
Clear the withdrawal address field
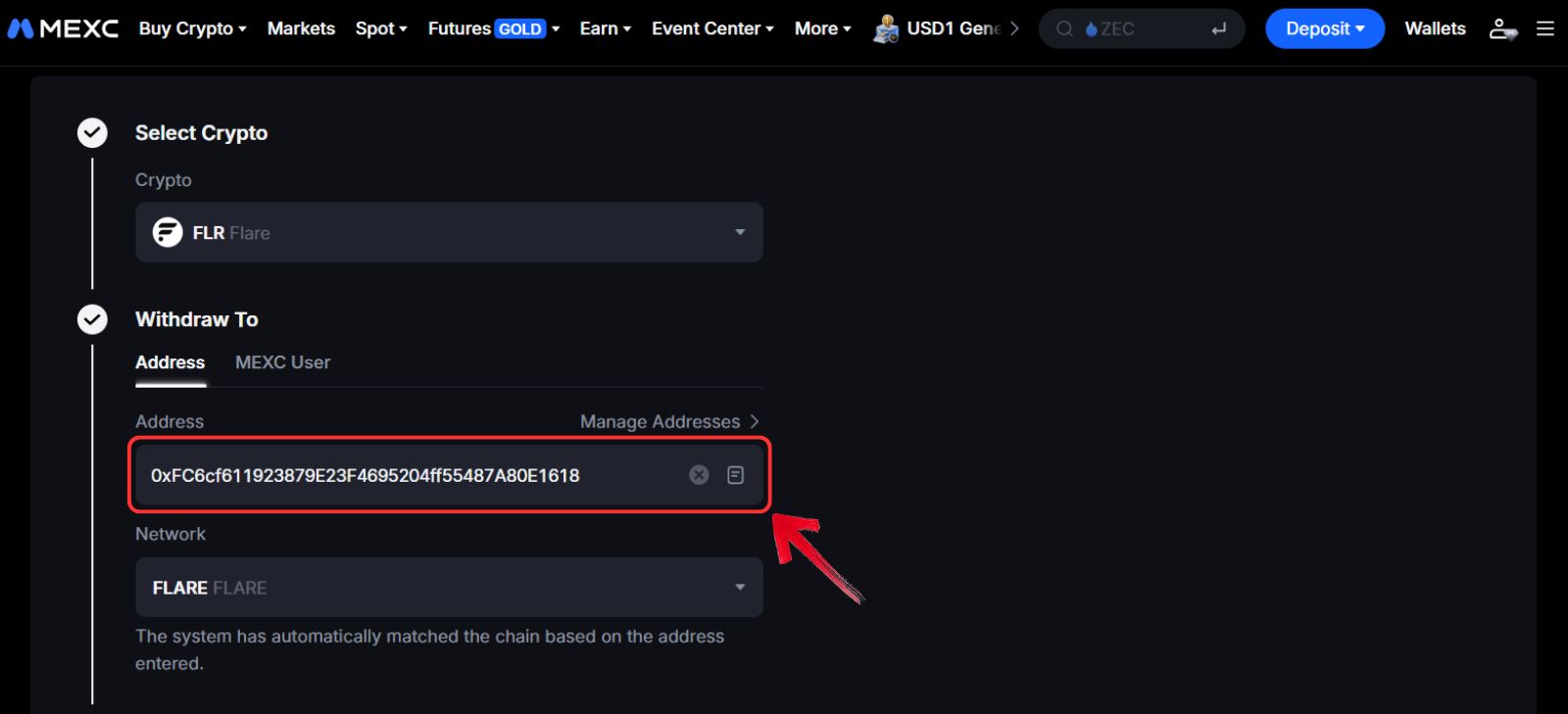(x=699, y=475)
